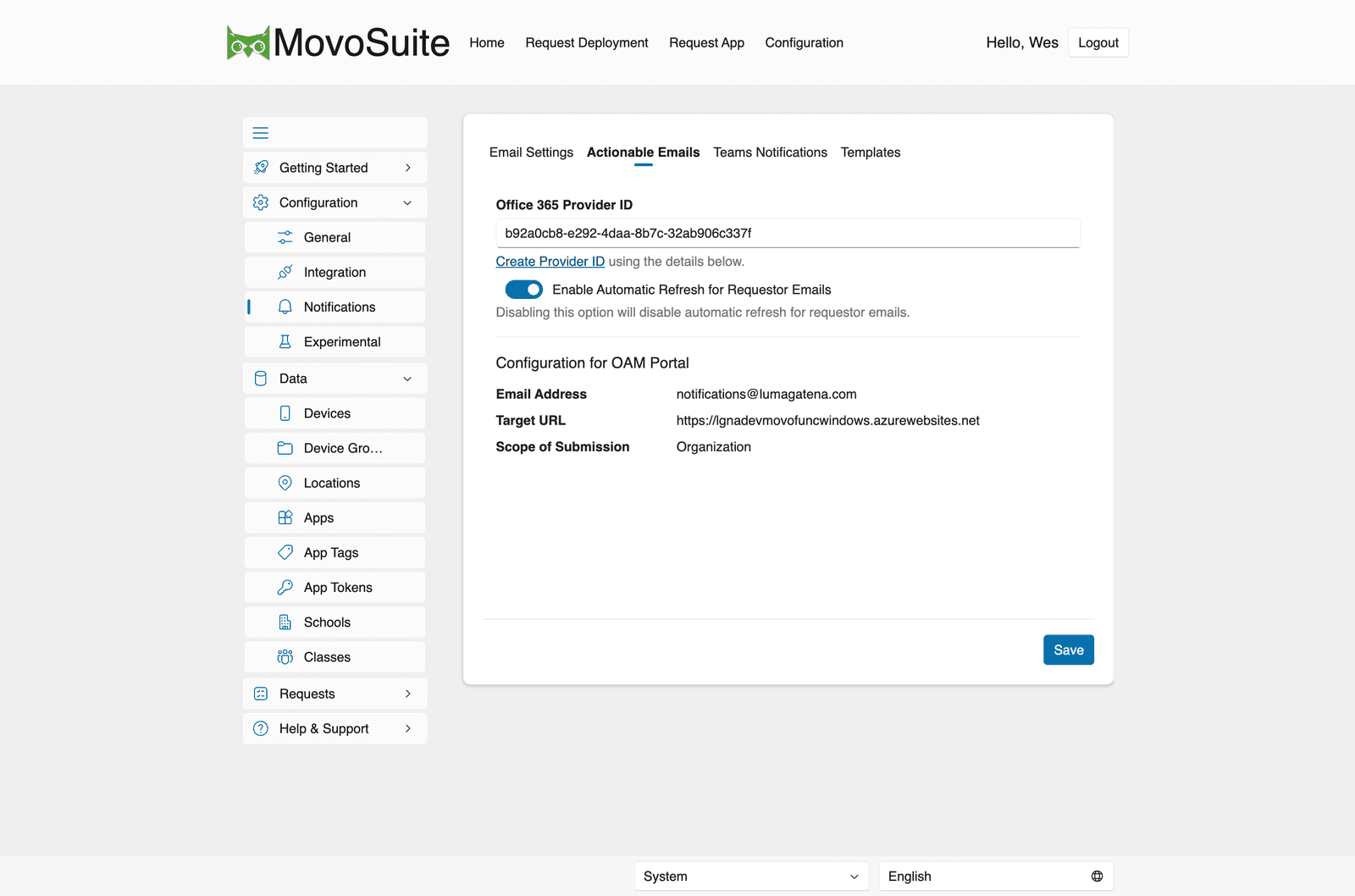Expand the Help & Support chevron
The width and height of the screenshot is (1355, 896).
pyautogui.click(x=408, y=728)
